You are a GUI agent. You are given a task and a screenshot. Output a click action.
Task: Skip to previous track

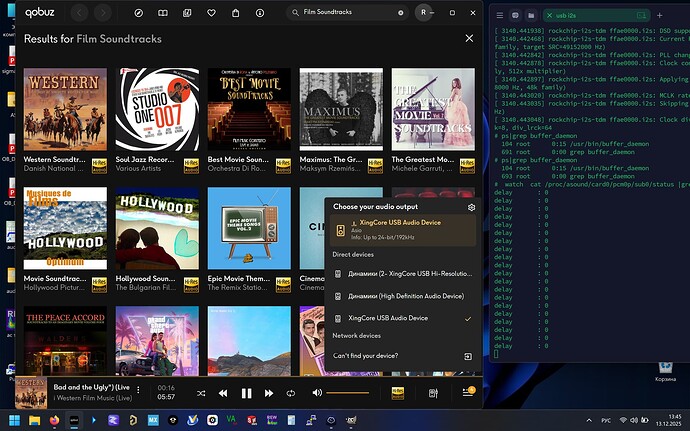(x=223, y=393)
